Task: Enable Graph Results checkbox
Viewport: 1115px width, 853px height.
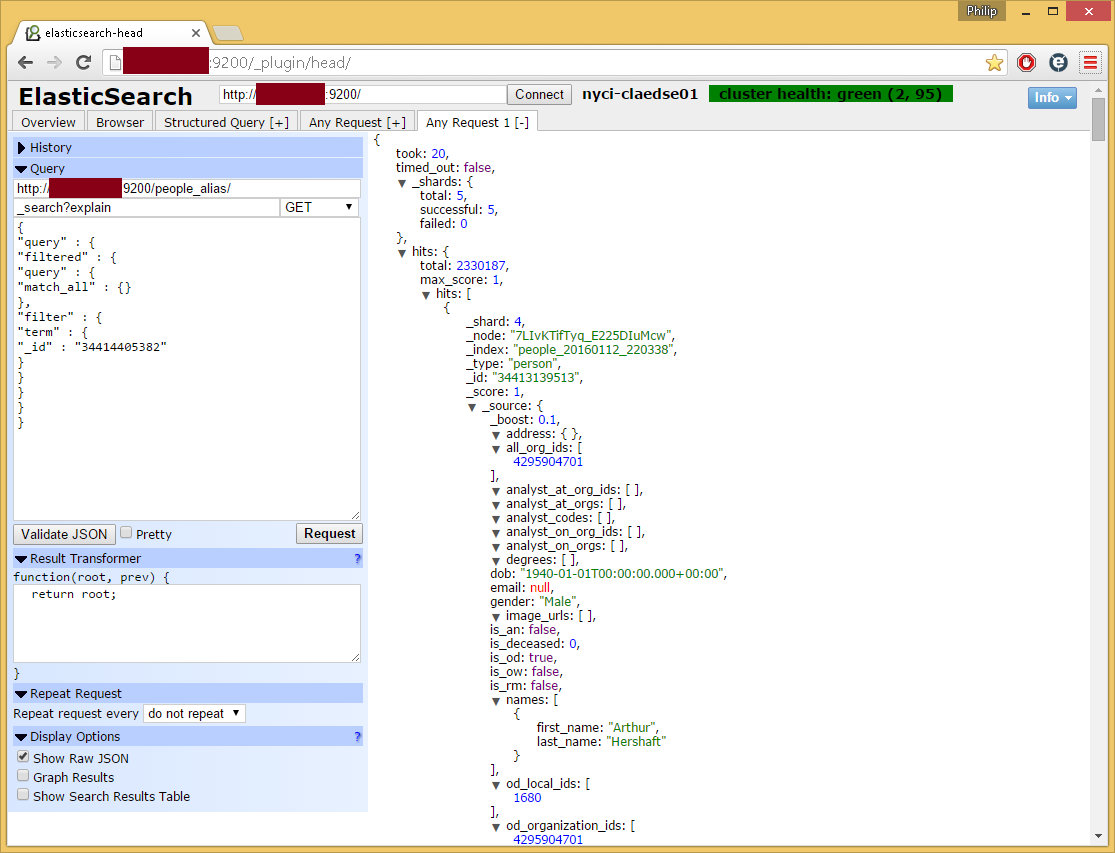Action: (x=23, y=776)
